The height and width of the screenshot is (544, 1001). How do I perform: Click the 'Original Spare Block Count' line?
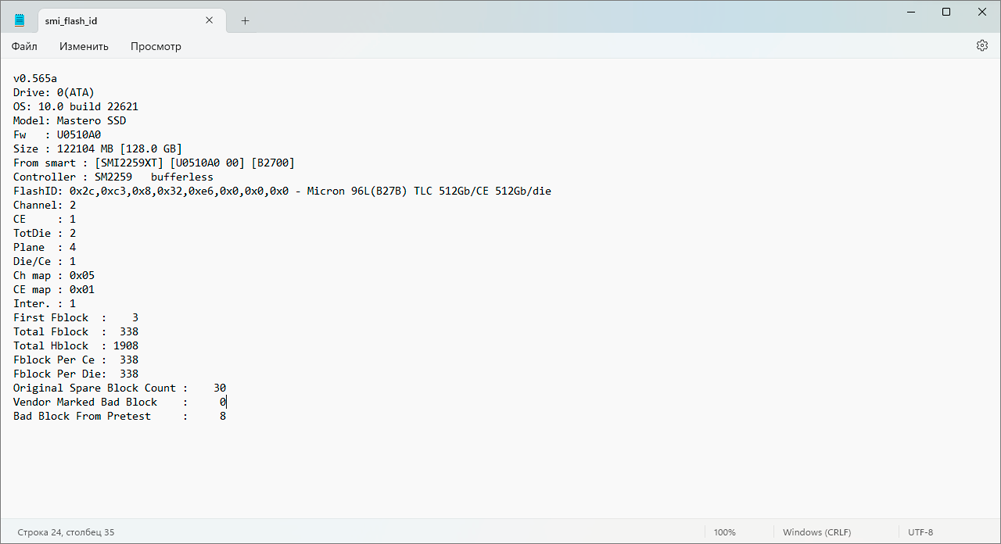[119, 388]
